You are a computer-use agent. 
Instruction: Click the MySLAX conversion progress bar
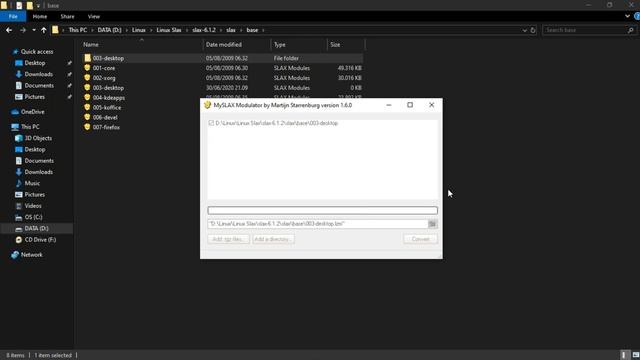coord(322,210)
